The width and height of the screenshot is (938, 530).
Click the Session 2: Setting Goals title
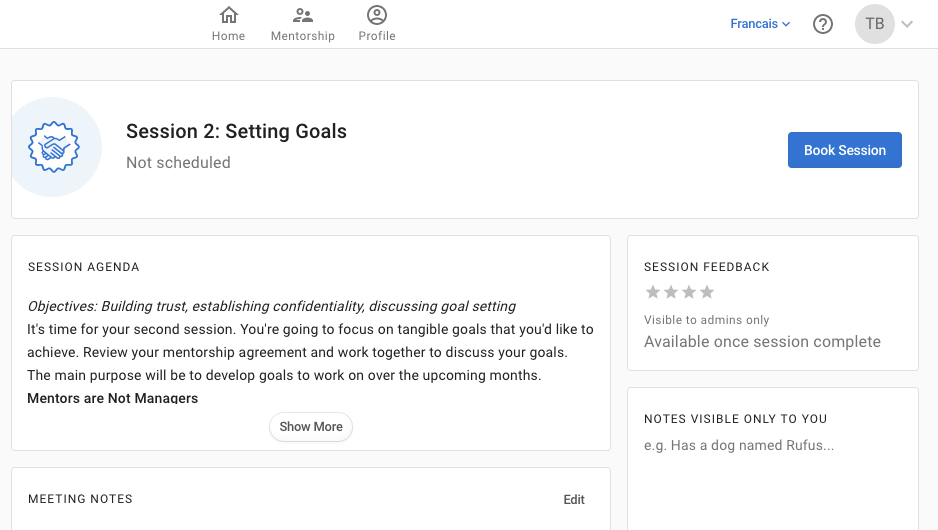(236, 131)
